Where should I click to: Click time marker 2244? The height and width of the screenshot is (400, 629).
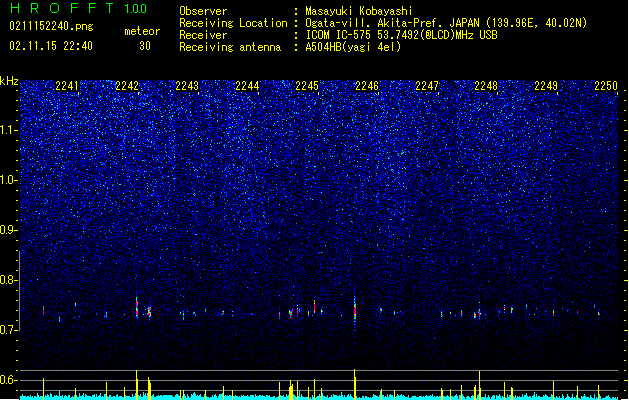click(247, 86)
